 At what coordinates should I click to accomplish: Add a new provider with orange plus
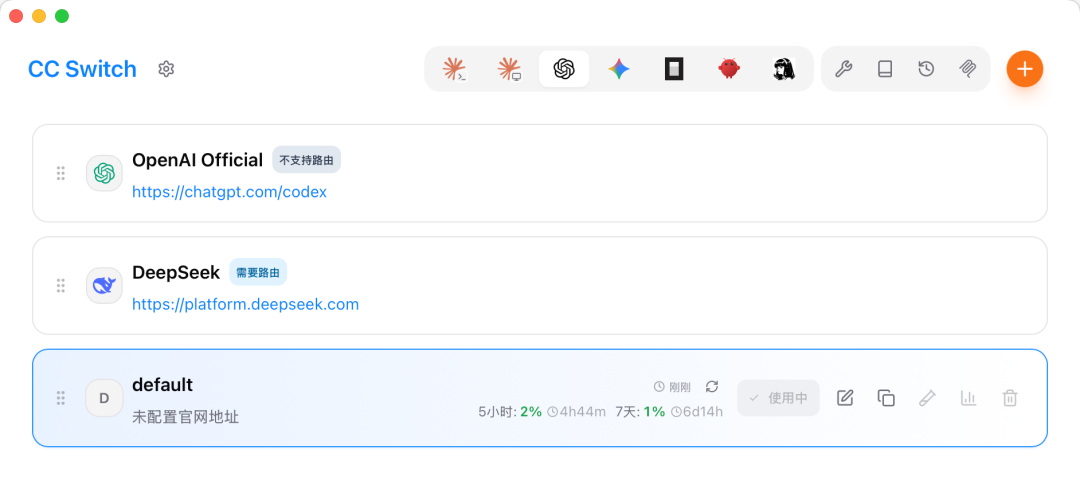(x=1025, y=69)
